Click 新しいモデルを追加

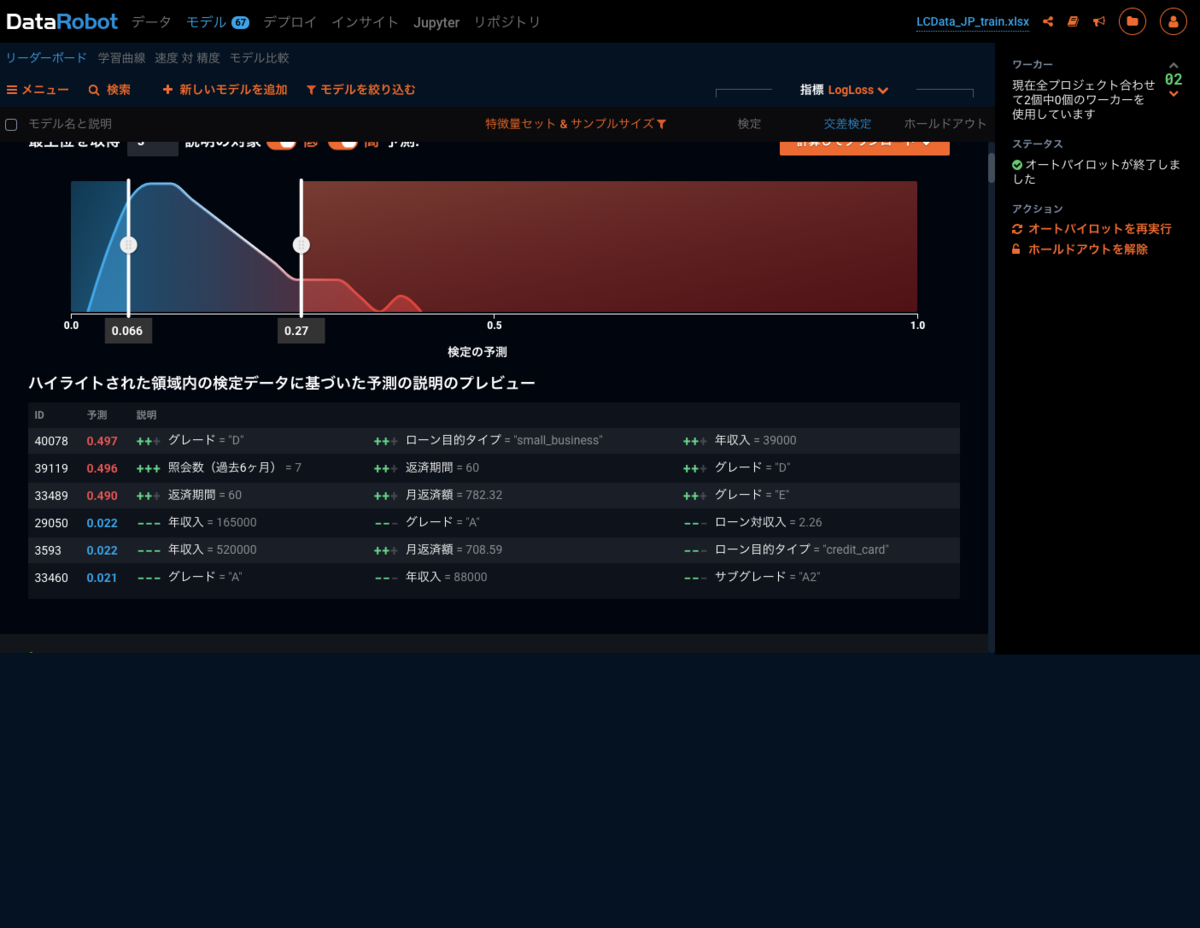point(225,90)
